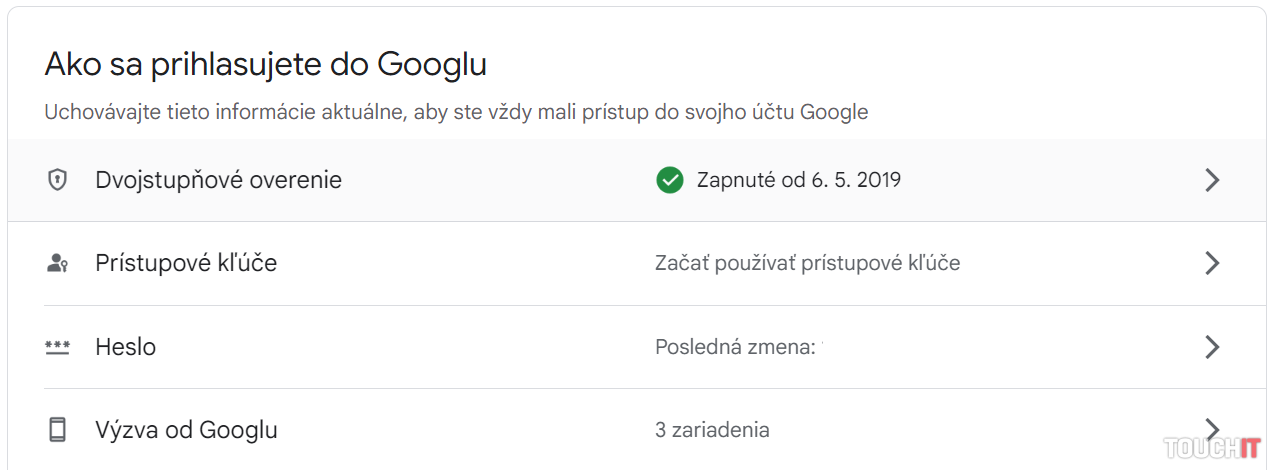The width and height of the screenshot is (1273, 470).
Task: Click 'Zapnuté od 6. 5. 2019' status text
Action: click(x=798, y=180)
